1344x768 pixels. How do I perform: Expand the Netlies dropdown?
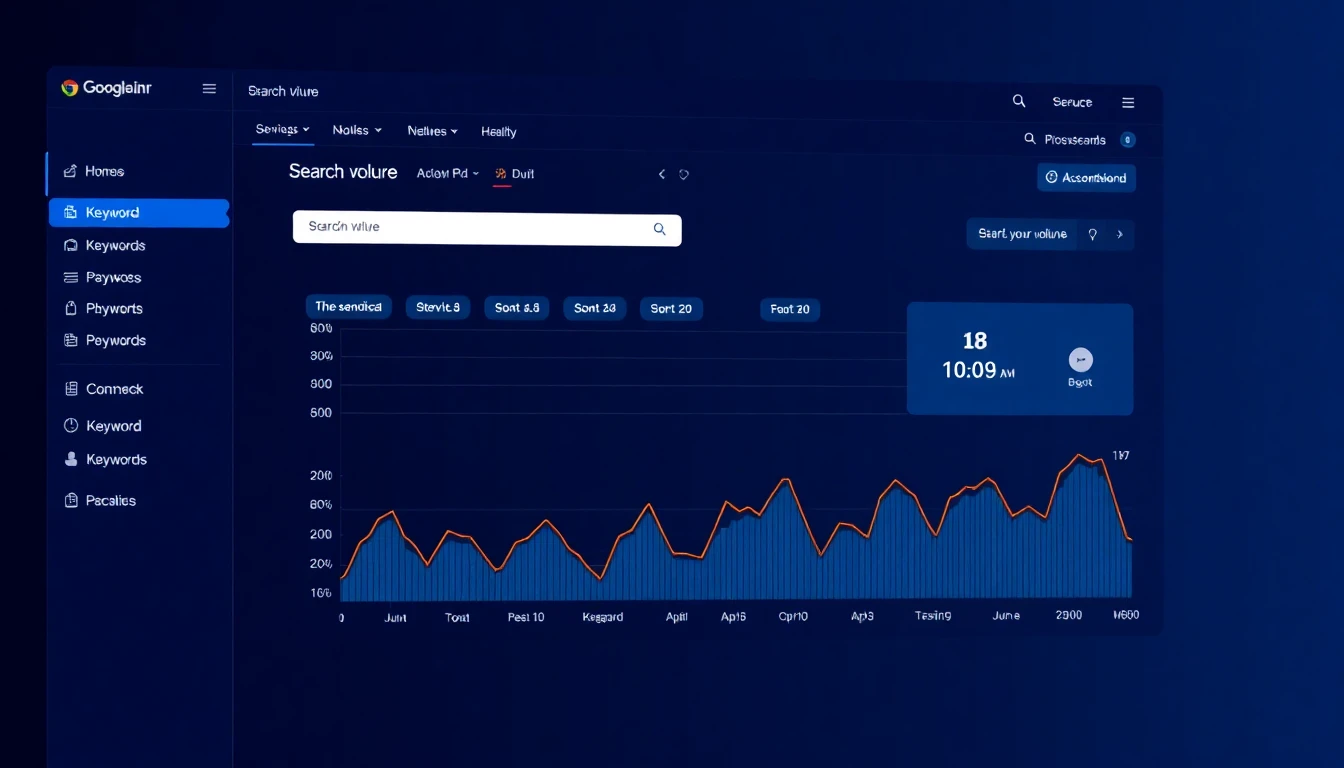tap(431, 130)
